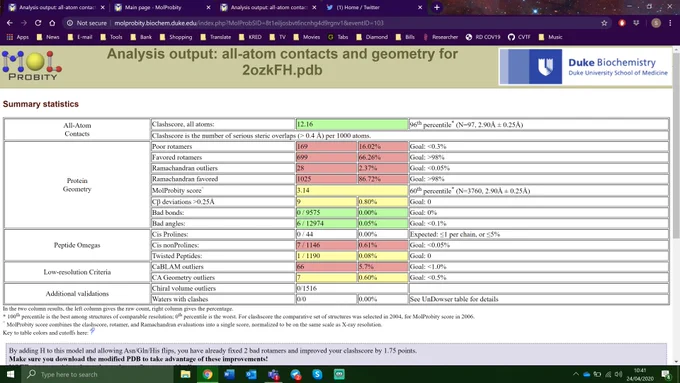Click the Poor rotamers count 169

click(326, 146)
